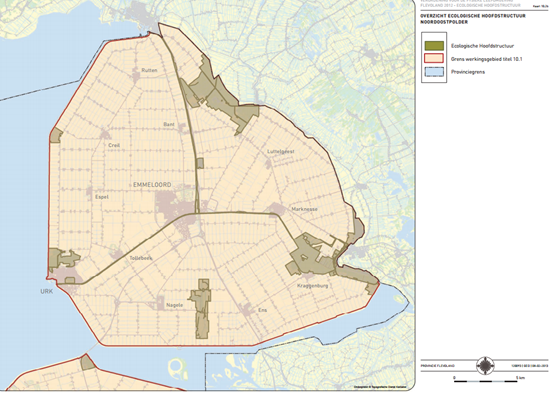Click the Ens village label
Screen dimensions: 550x393
tap(262, 310)
